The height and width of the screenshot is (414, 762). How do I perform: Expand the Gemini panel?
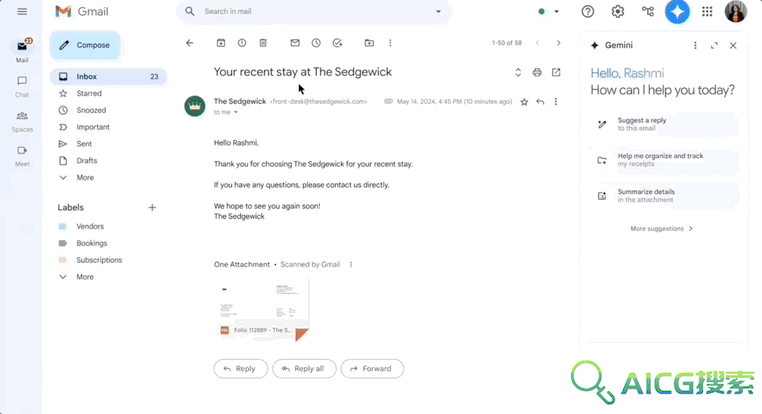coord(714,45)
